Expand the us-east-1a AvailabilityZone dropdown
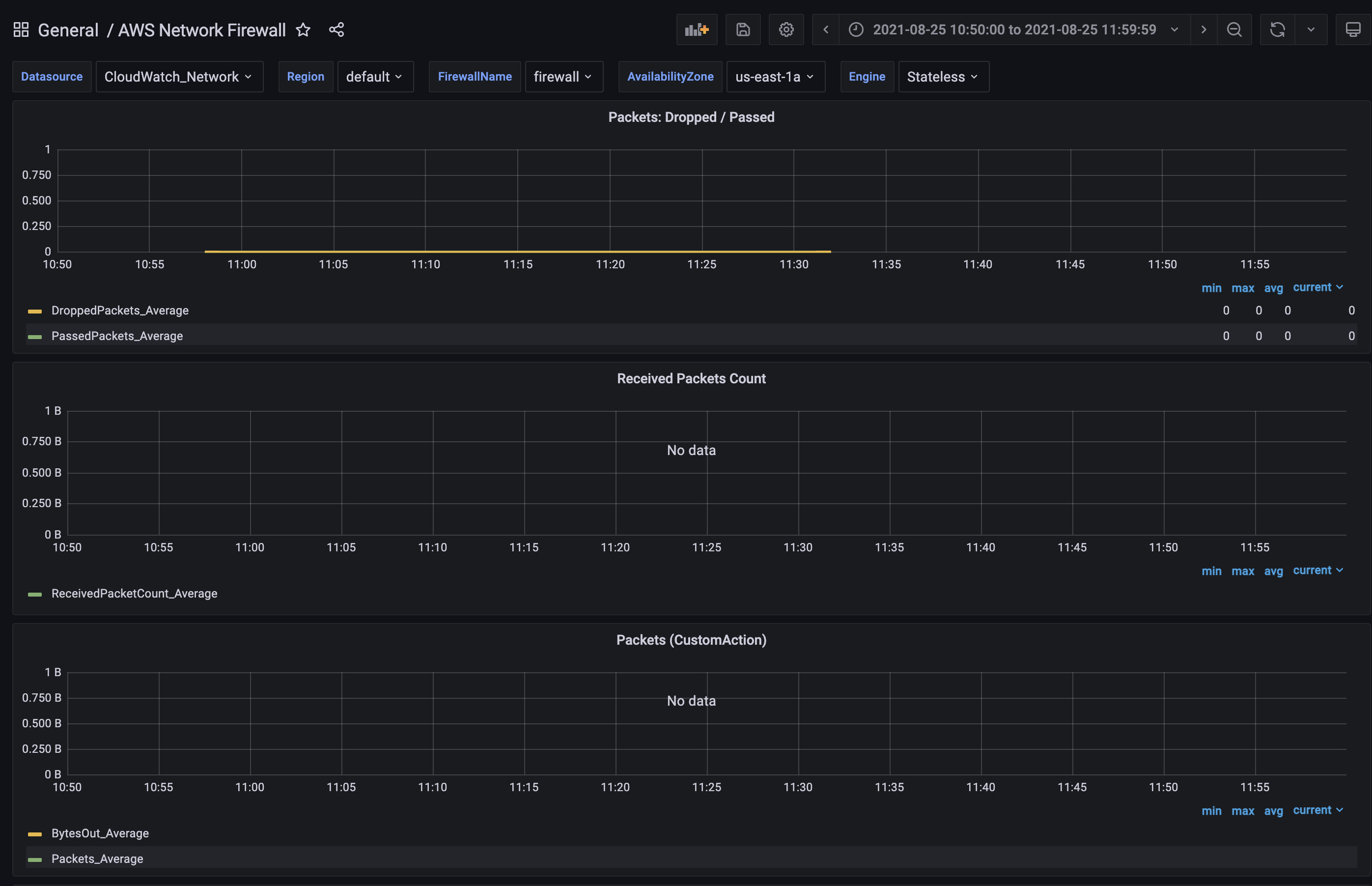The height and width of the screenshot is (886, 1372). click(775, 77)
